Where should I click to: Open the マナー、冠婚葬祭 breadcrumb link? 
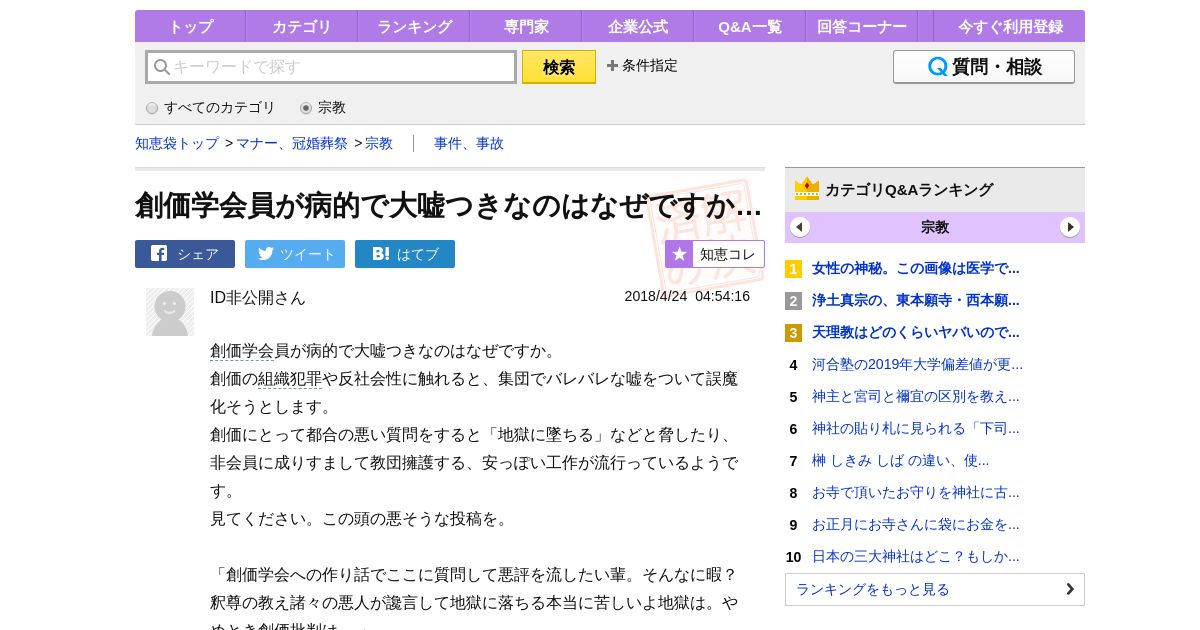coord(292,143)
